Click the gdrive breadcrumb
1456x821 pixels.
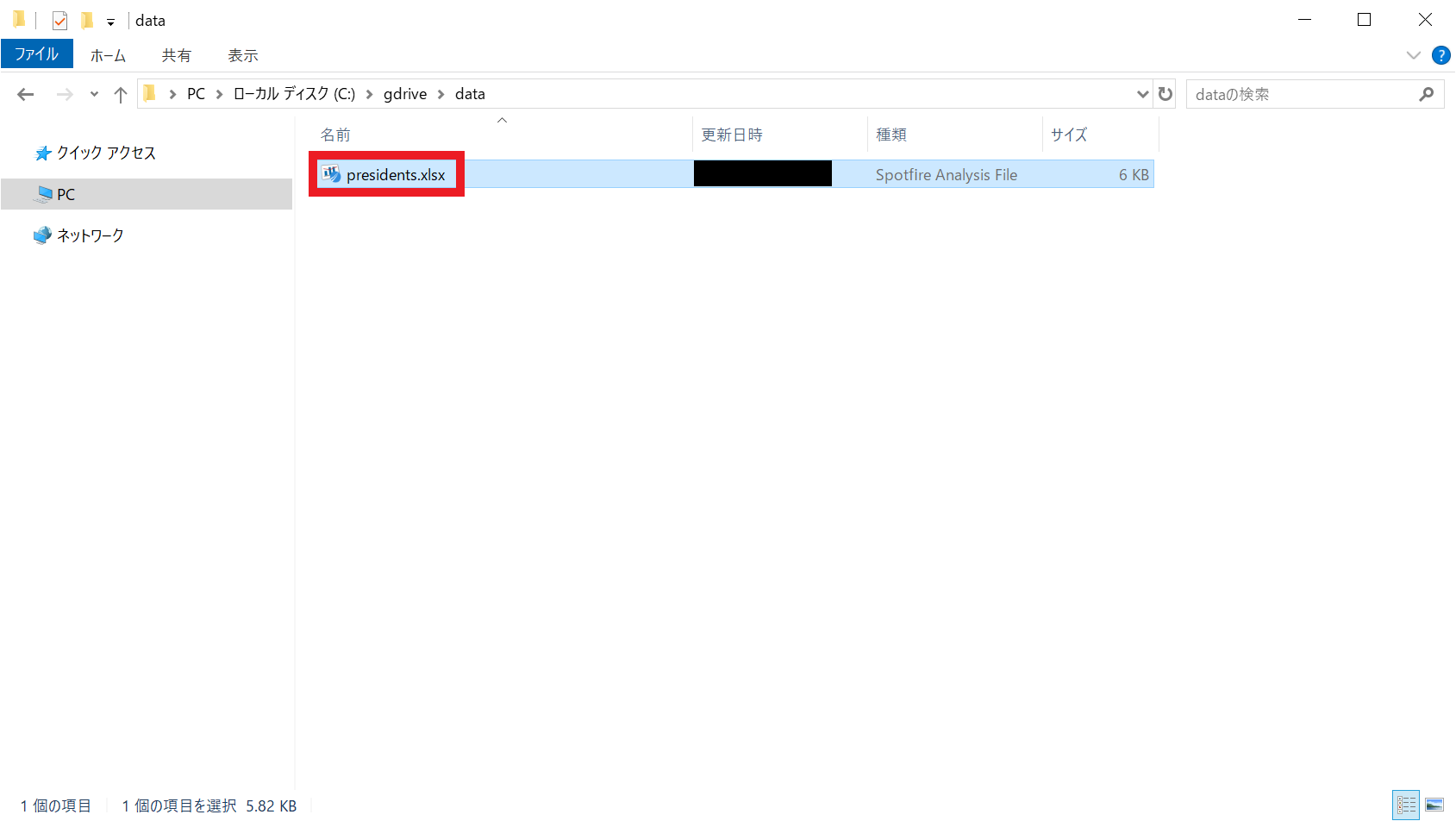point(405,94)
